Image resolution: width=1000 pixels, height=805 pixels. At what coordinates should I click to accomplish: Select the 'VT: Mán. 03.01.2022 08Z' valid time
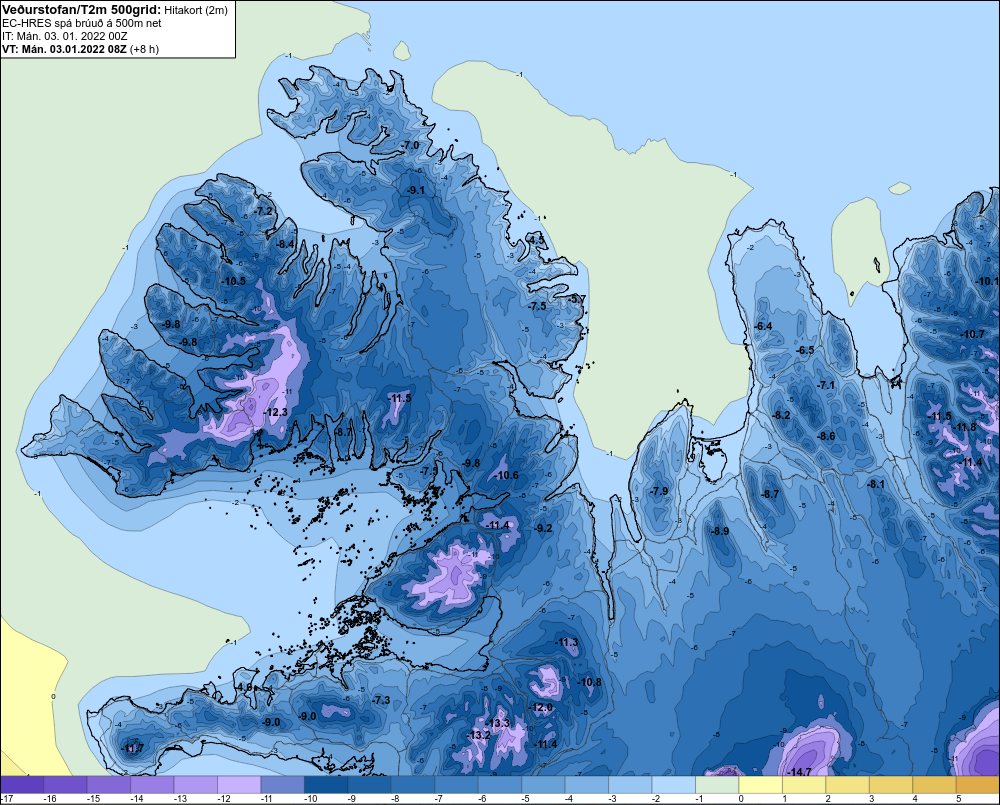point(64,49)
